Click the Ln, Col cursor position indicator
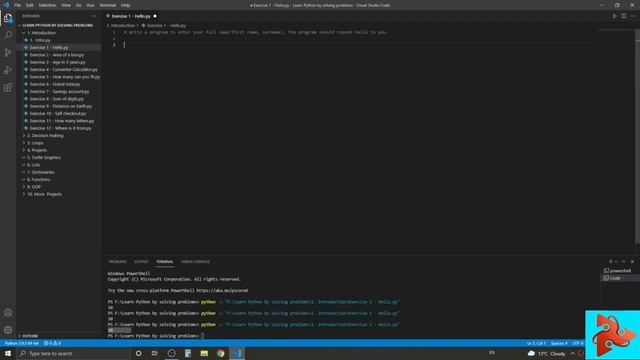Screen dimensions: 640x360 click(x=536, y=343)
